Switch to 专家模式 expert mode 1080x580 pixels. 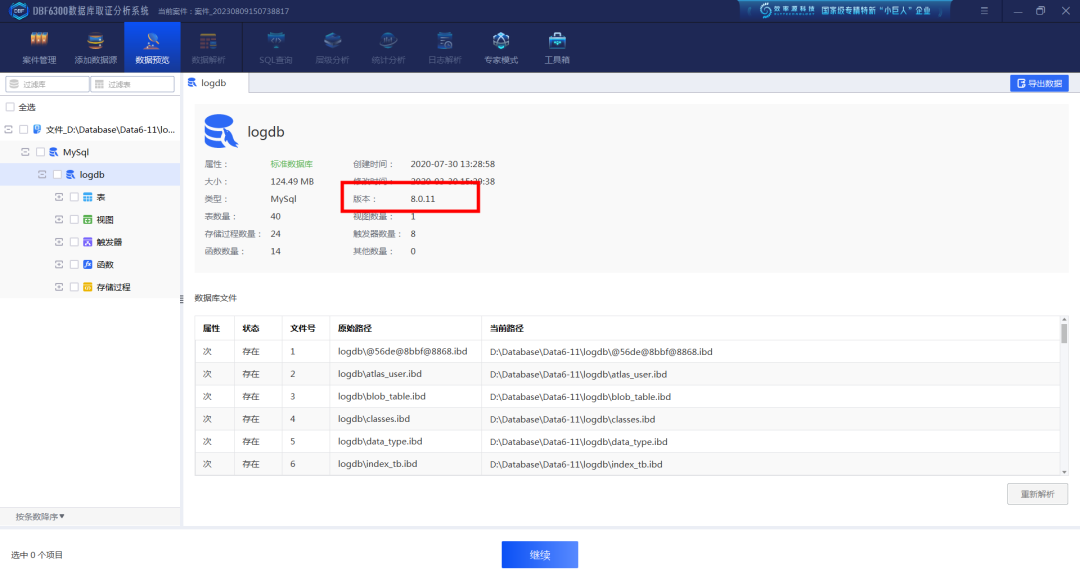[501, 48]
